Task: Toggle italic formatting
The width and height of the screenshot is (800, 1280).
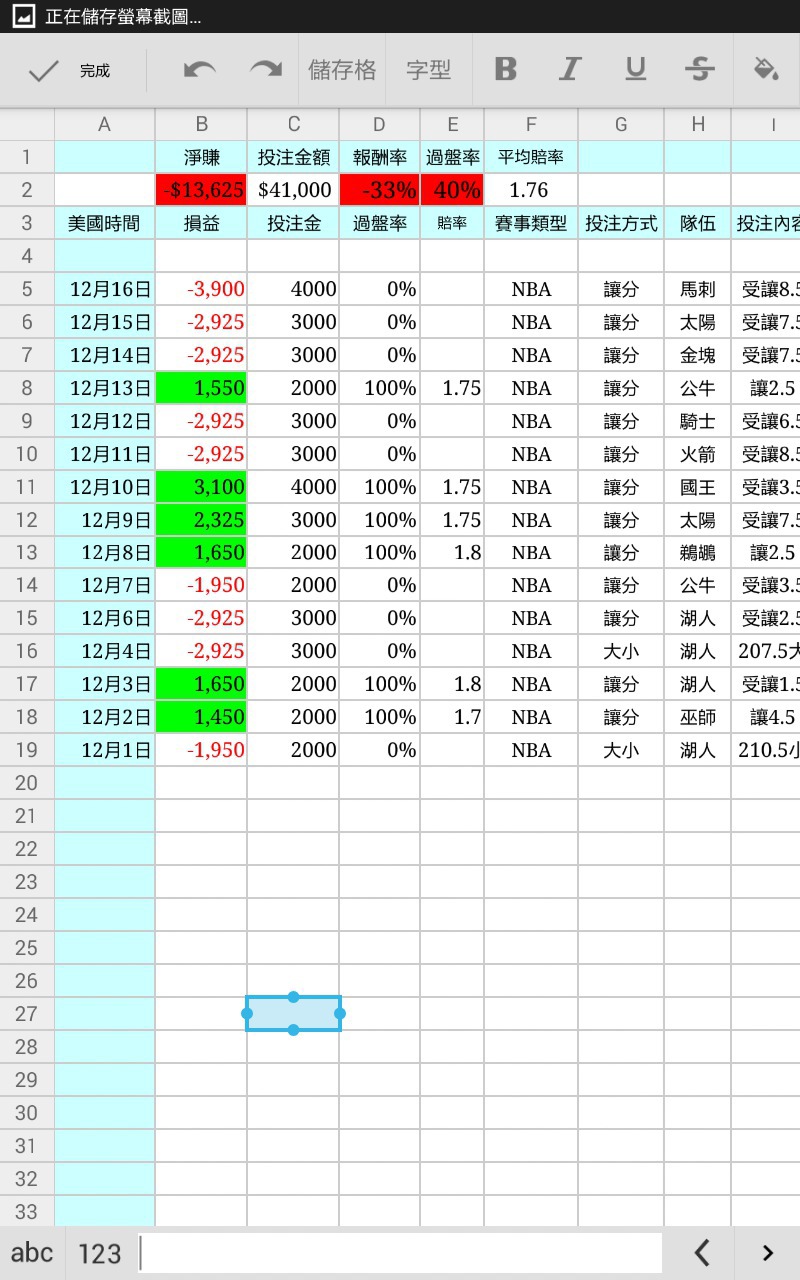Action: [x=570, y=70]
